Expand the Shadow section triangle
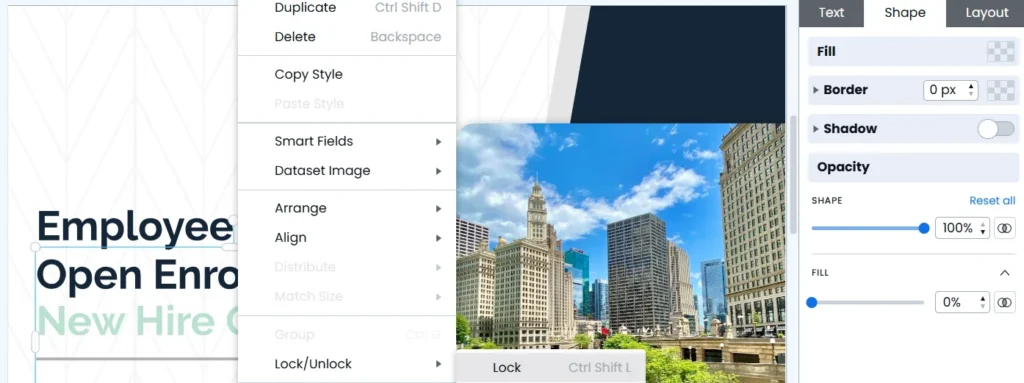1024x383 pixels. 816,129
